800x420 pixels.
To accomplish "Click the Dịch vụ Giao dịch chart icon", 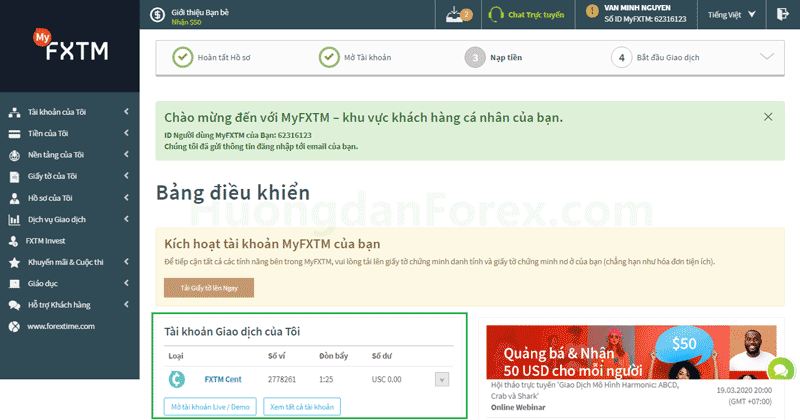I will pos(14,220).
